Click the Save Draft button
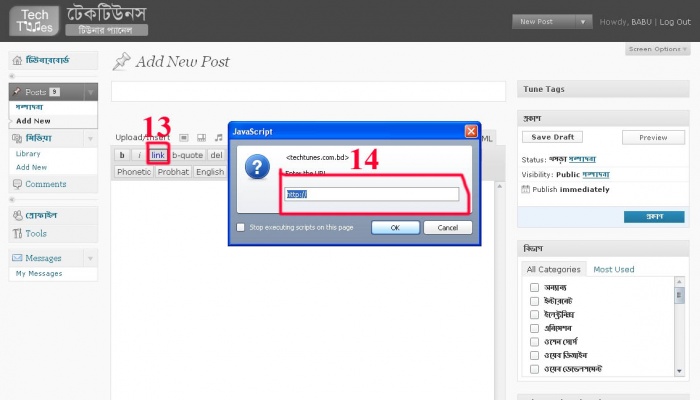This screenshot has width=700, height=400. click(552, 137)
